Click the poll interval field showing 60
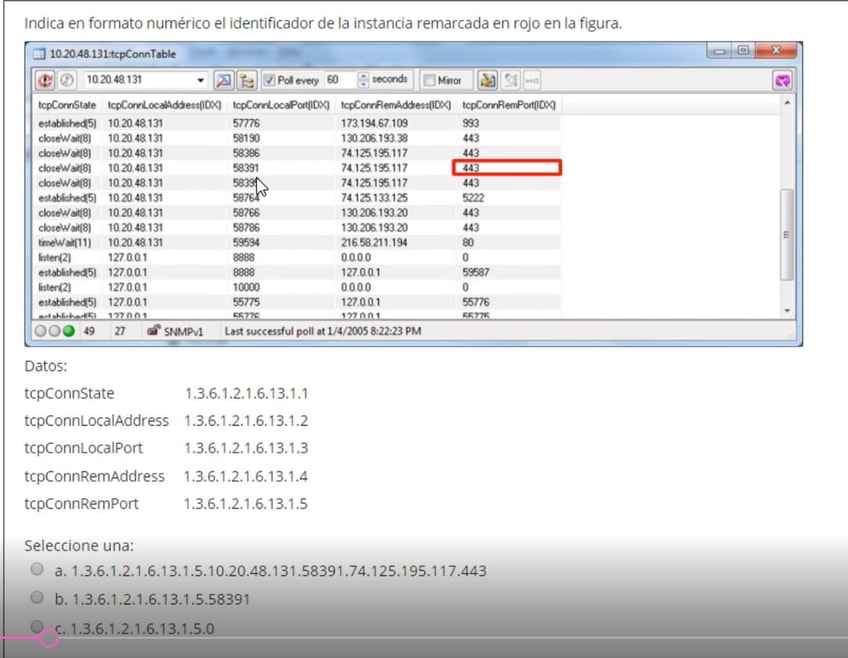This screenshot has width=848, height=658. (x=340, y=80)
